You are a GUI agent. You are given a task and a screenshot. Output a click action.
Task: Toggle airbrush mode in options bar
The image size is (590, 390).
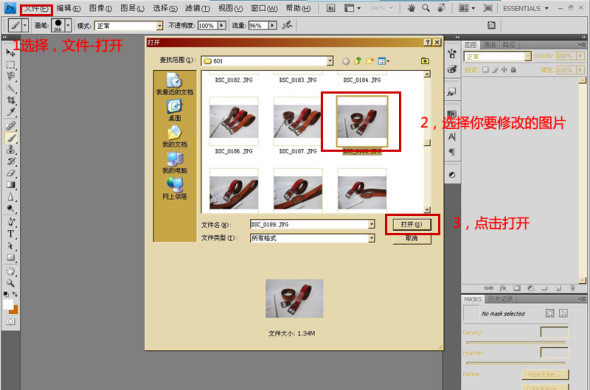[x=287, y=25]
